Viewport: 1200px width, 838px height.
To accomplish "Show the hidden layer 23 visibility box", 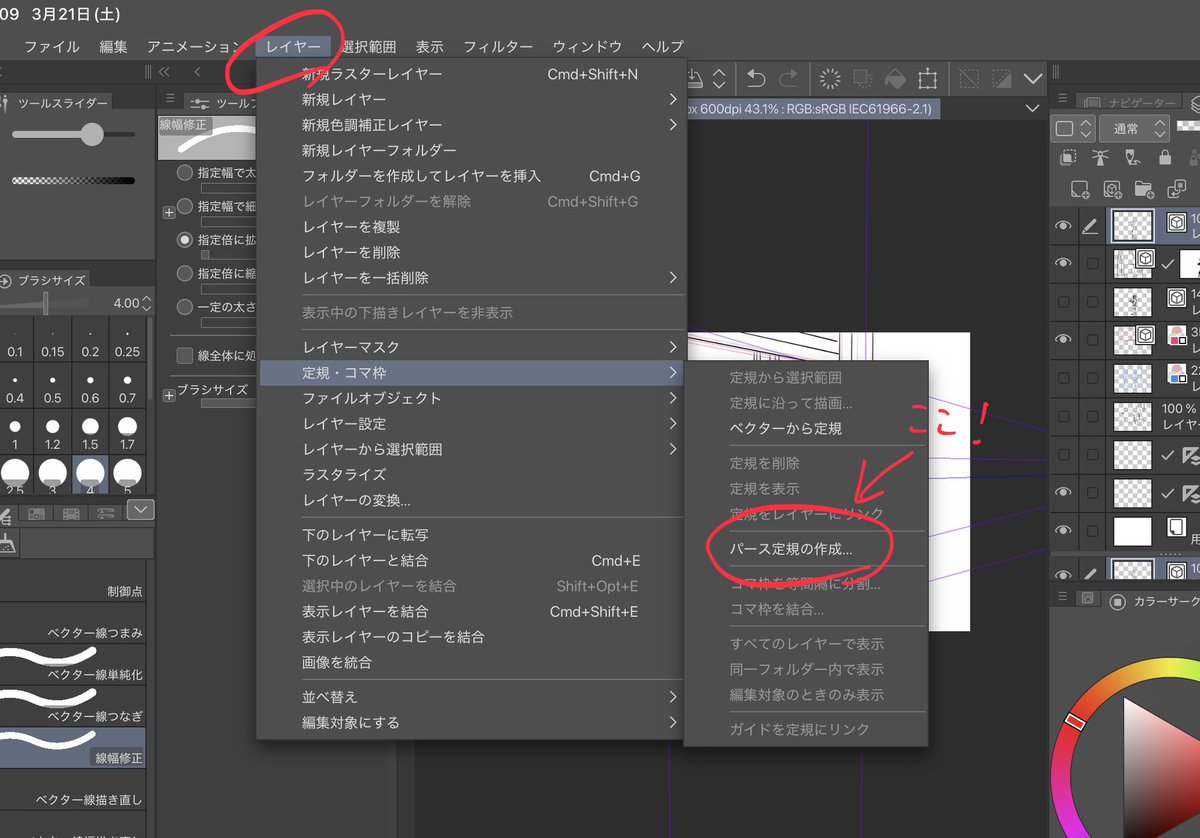I will [x=1063, y=378].
